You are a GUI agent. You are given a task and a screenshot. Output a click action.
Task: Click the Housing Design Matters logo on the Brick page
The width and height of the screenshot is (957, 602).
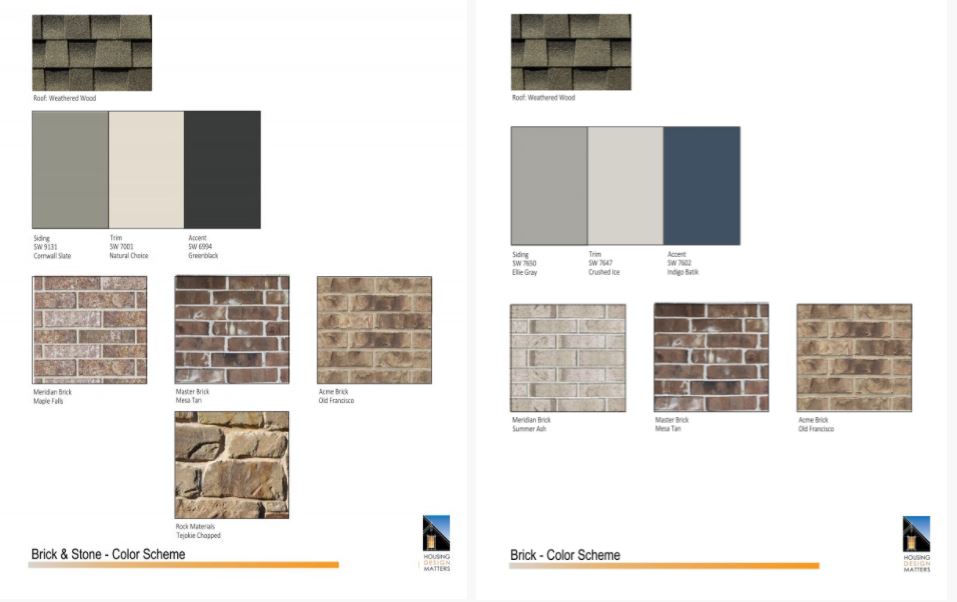[x=917, y=543]
